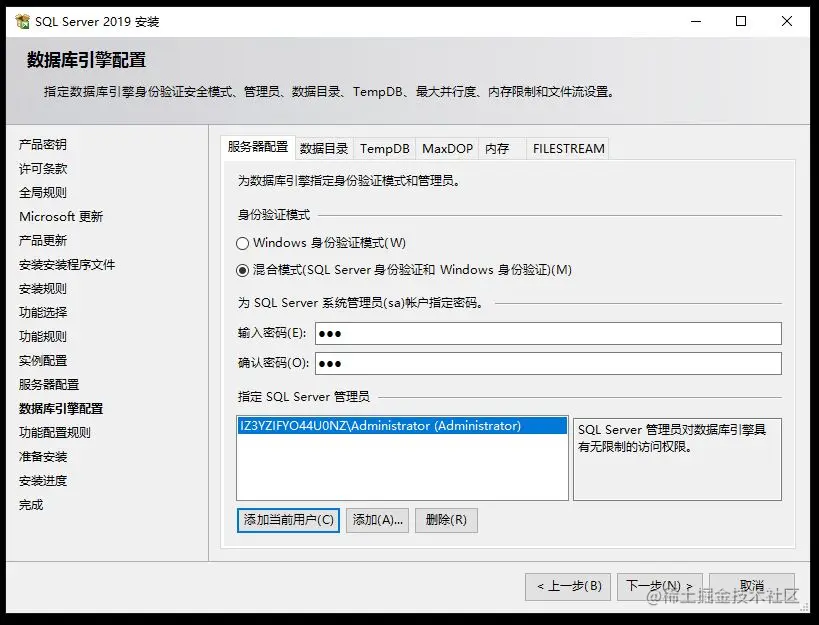
Task: Click the admin description text box
Action: 677,459
